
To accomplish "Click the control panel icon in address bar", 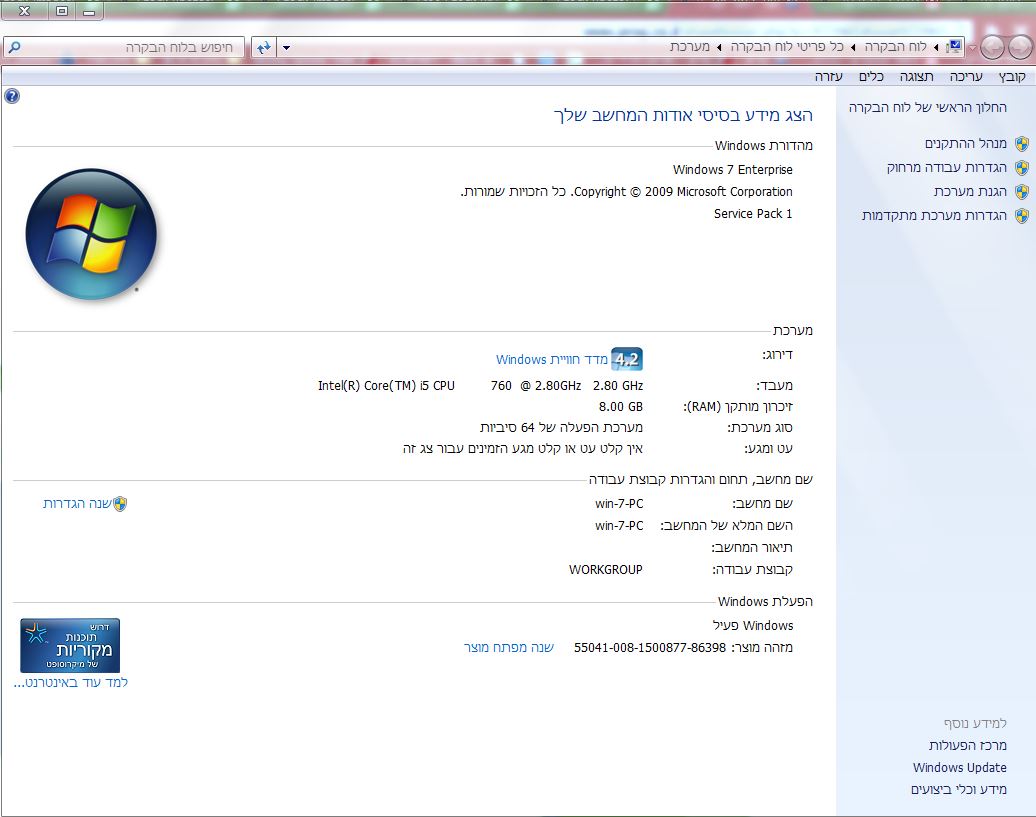I will pyautogui.click(x=954, y=46).
